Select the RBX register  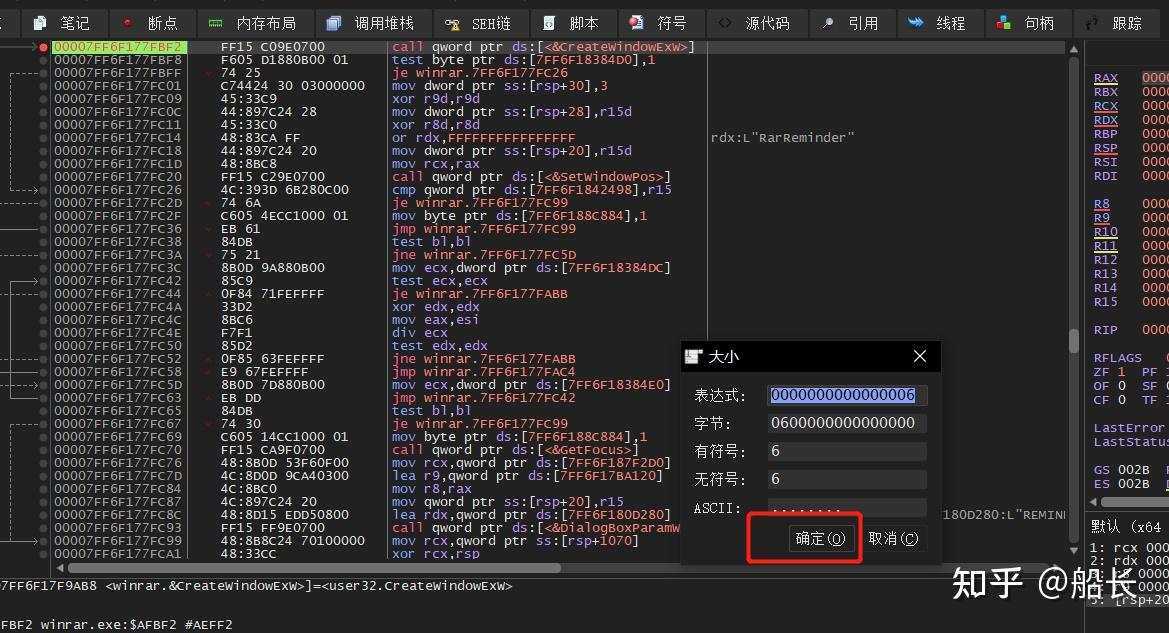point(1106,92)
